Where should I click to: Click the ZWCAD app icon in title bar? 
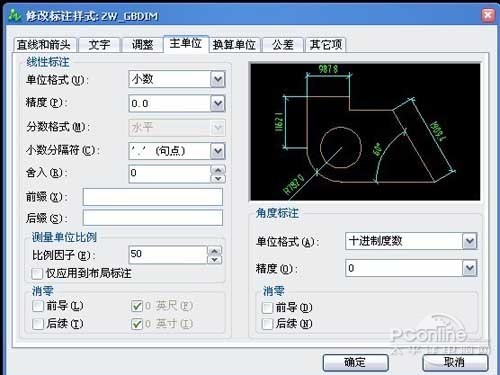15,15
